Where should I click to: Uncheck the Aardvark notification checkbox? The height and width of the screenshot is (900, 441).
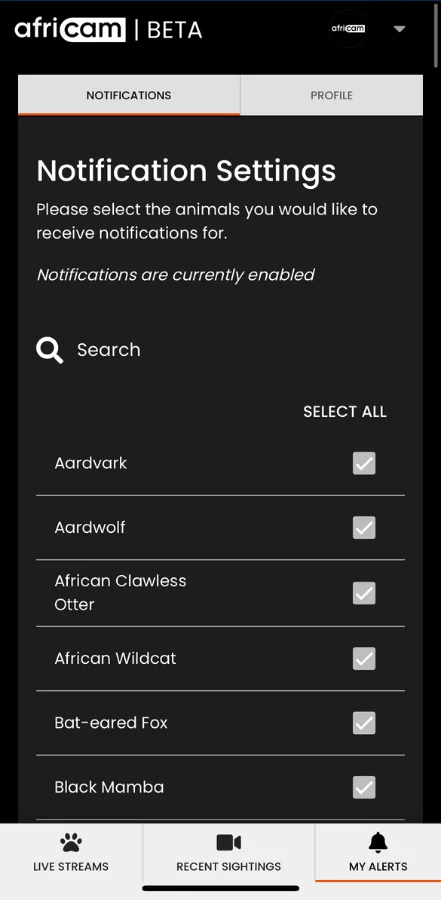(364, 463)
